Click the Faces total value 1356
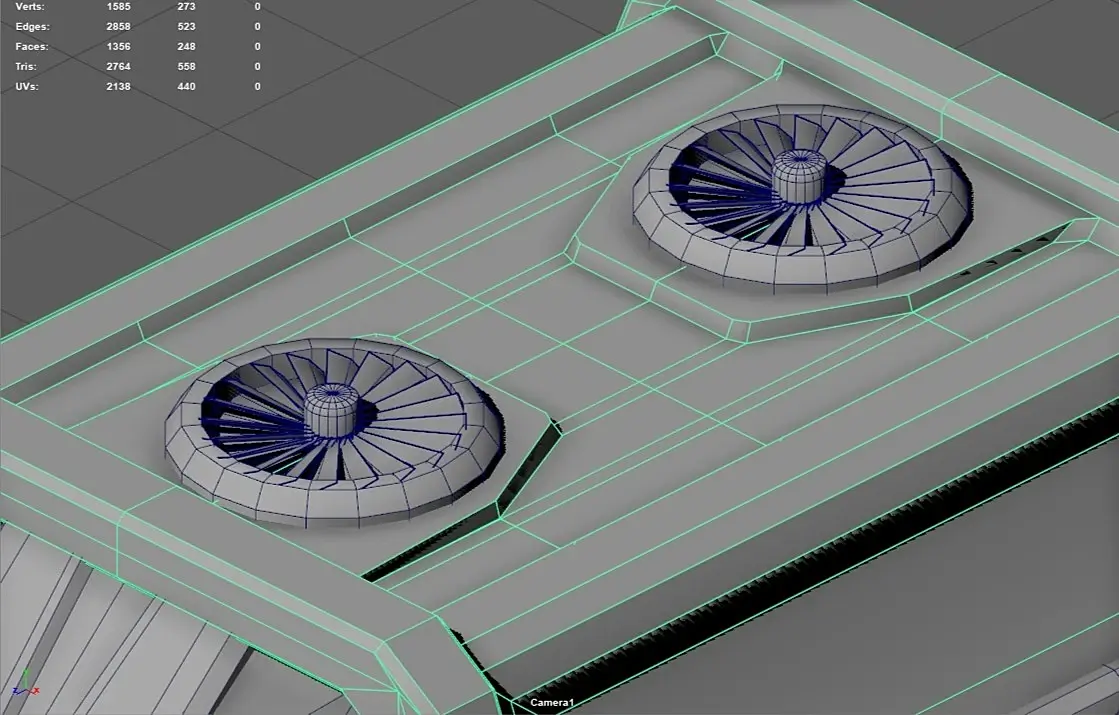 (x=118, y=46)
